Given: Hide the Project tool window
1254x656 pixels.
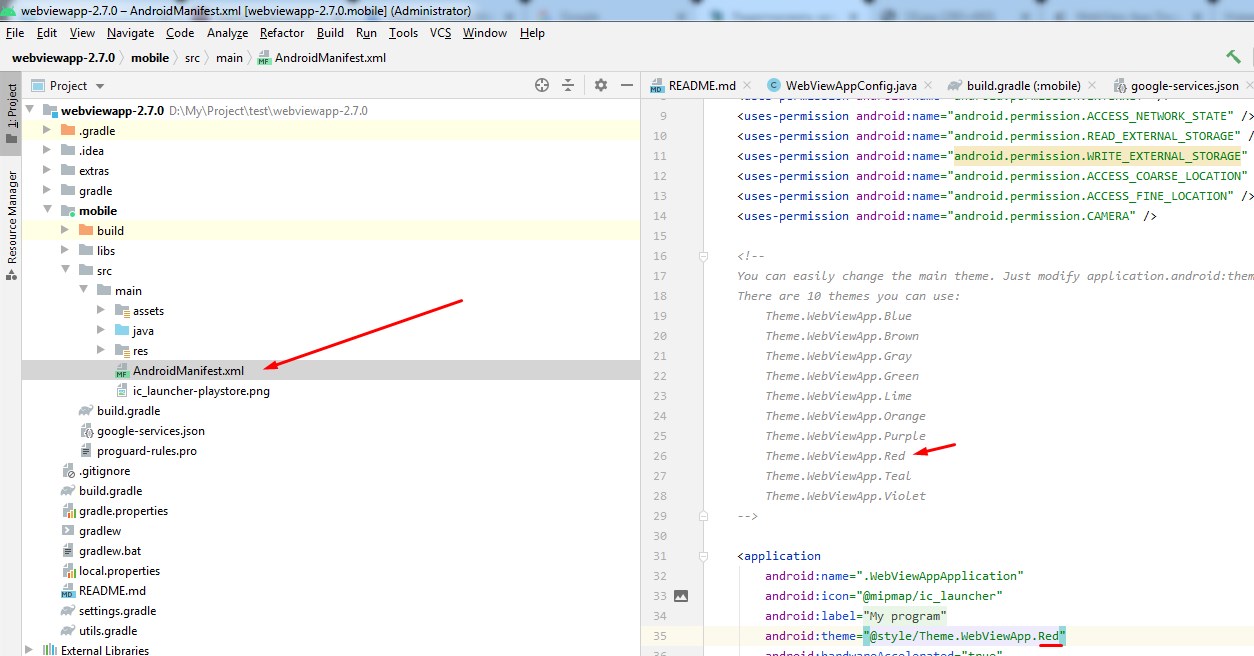Looking at the screenshot, I should coord(626,85).
